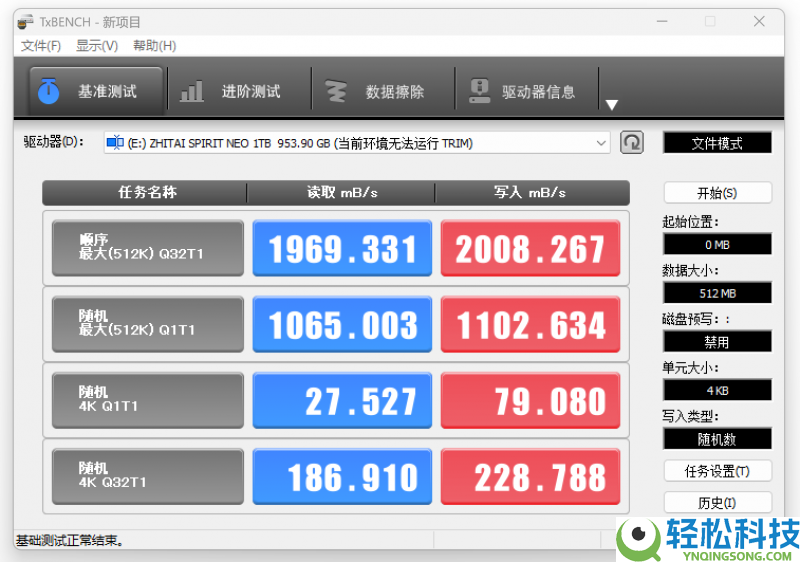800x562 pixels.
Task: Switch to the 驱动器信息 tab
Action: click(527, 91)
